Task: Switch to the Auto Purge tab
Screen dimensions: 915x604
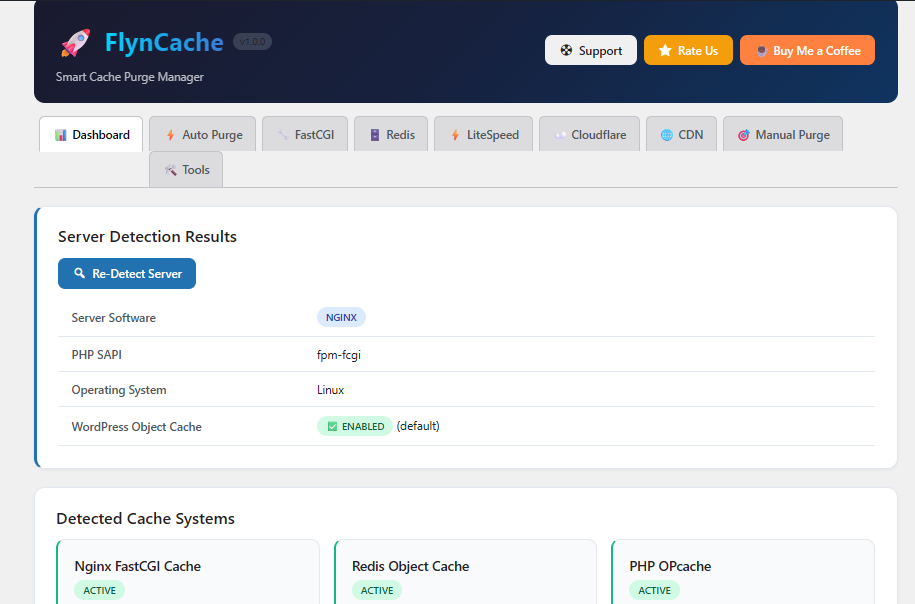Action: pyautogui.click(x=202, y=134)
